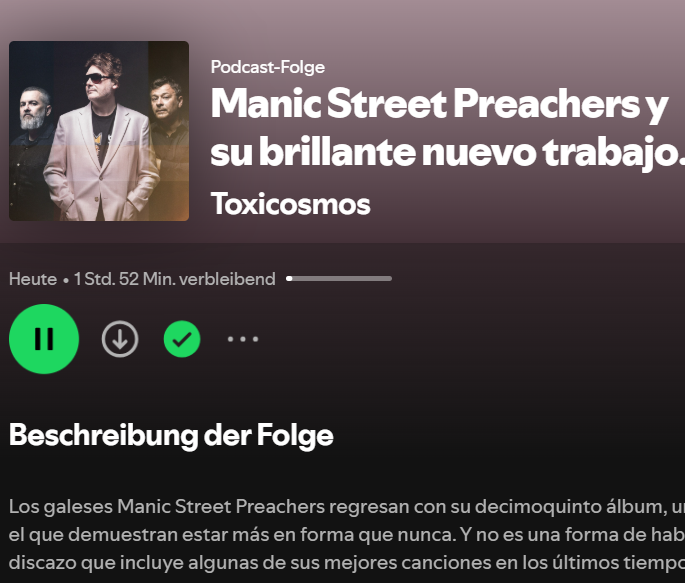685x583 pixels.
Task: Click the white progress handle dot
Action: pyautogui.click(x=289, y=279)
